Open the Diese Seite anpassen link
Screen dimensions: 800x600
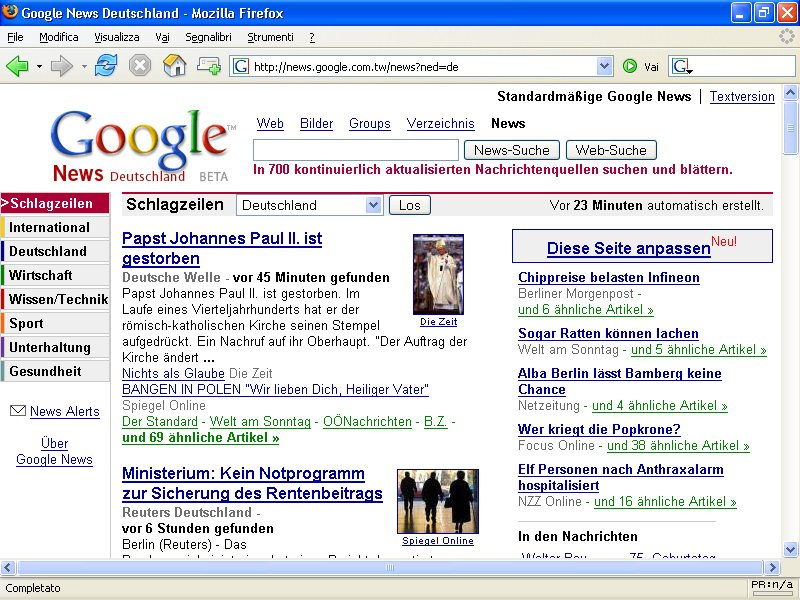coord(629,248)
